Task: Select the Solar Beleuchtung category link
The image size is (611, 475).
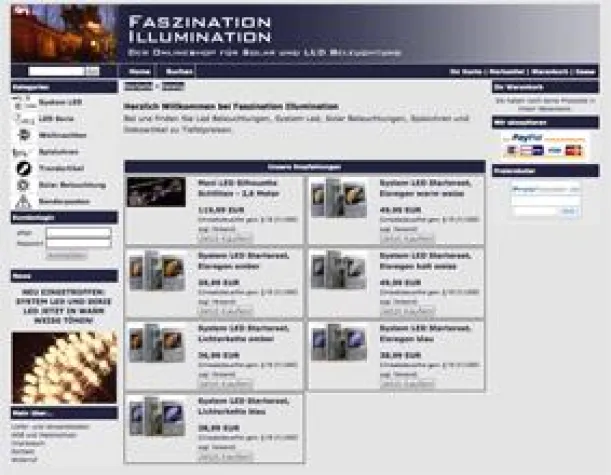Action: coord(72,185)
